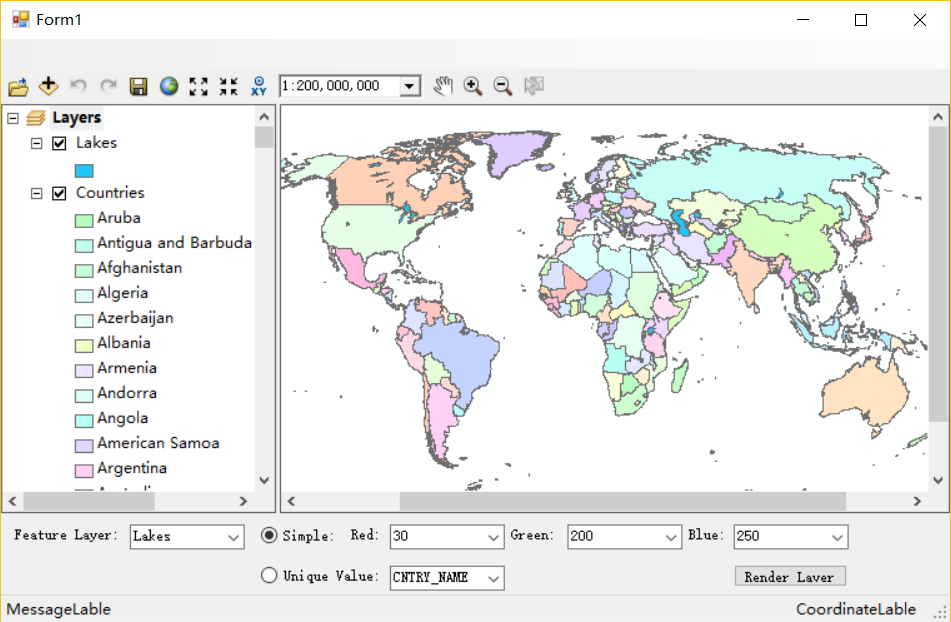
Task: Select Antigua and Barbuda legend entry
Action: [x=174, y=243]
